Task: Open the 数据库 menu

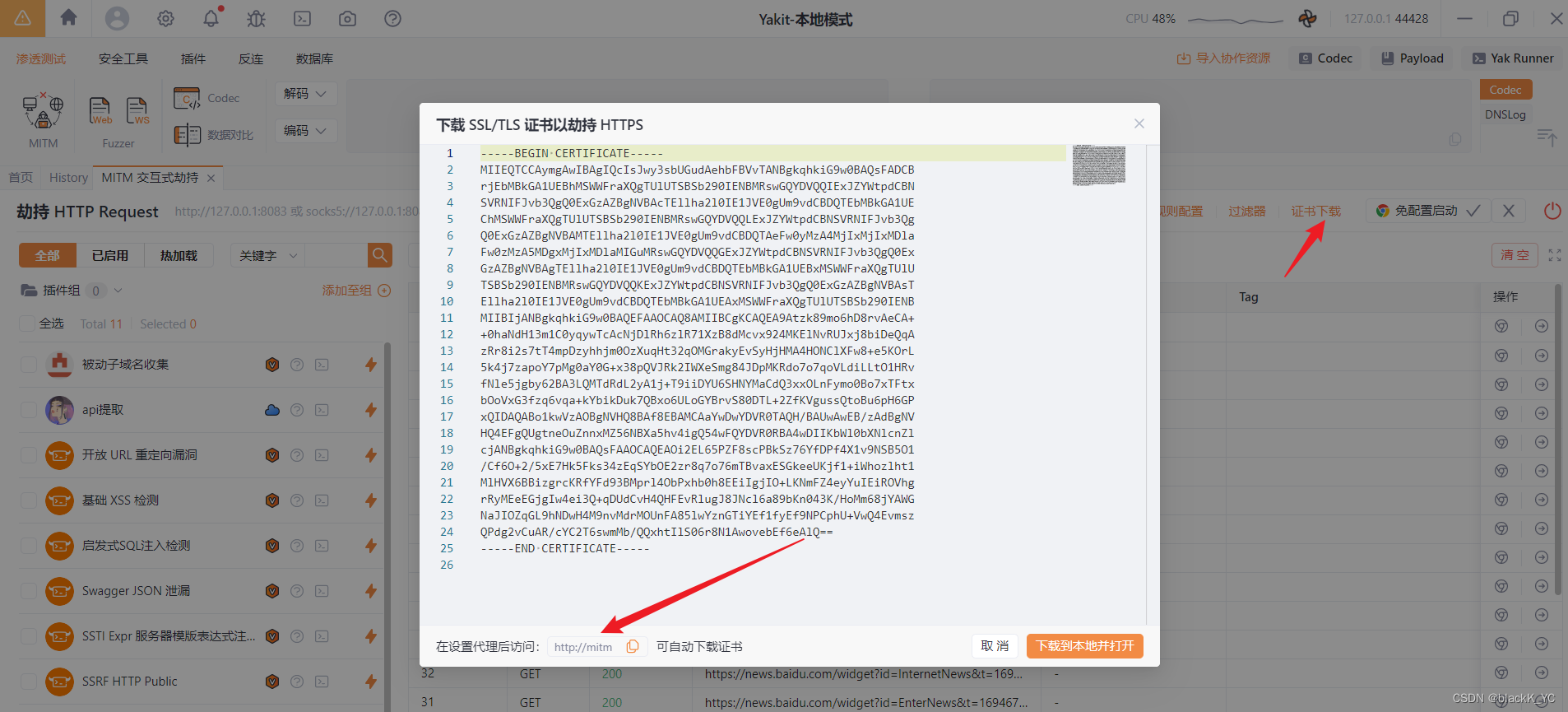Action: point(314,58)
